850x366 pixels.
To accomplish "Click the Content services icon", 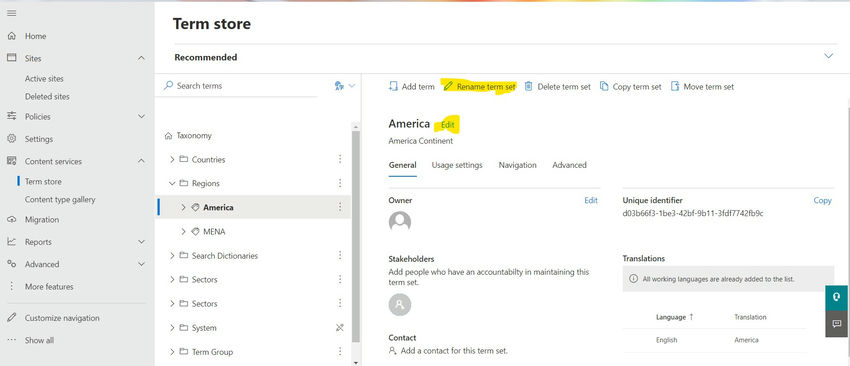I will pyautogui.click(x=11, y=161).
